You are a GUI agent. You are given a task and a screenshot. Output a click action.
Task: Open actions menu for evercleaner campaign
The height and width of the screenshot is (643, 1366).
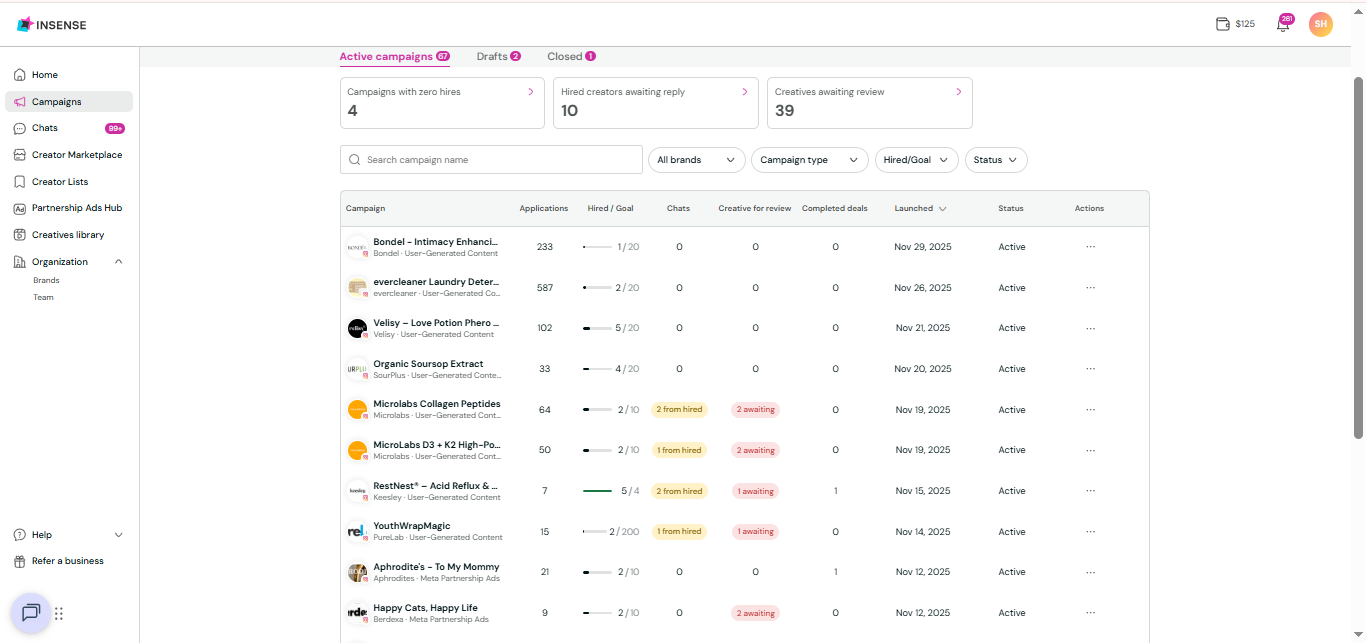[1090, 288]
